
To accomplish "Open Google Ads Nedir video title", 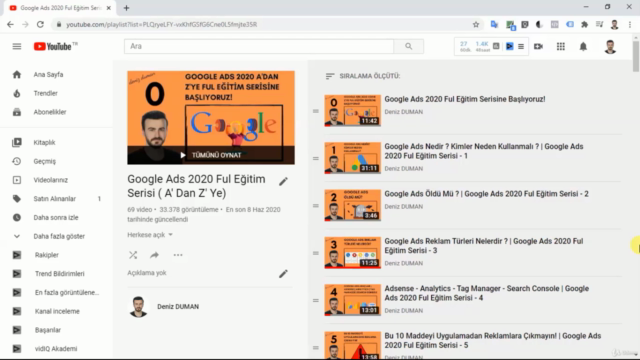I will pyautogui.click(x=484, y=151).
